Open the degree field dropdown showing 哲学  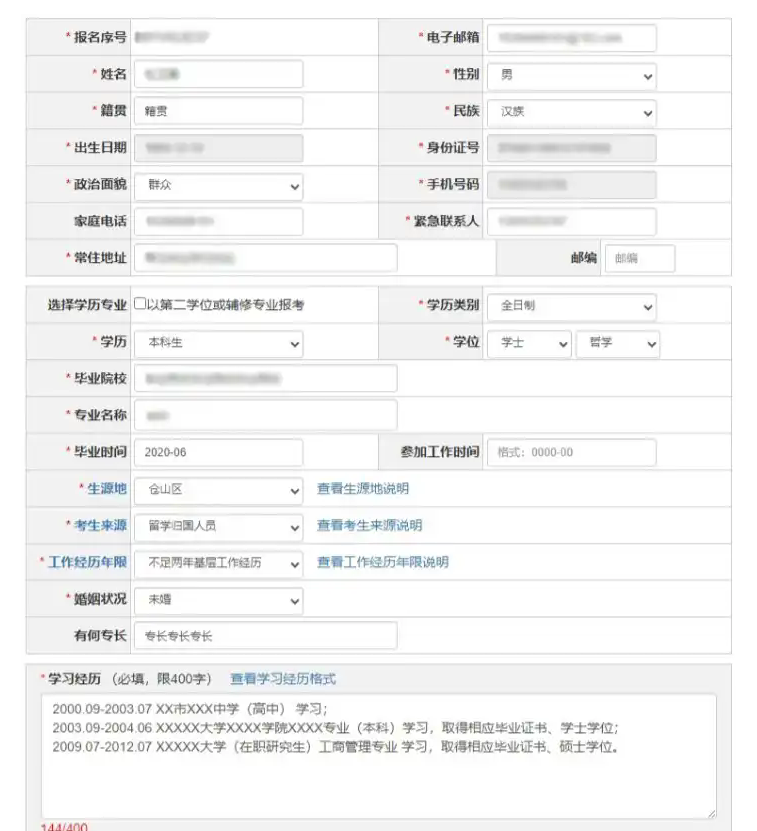click(617, 343)
